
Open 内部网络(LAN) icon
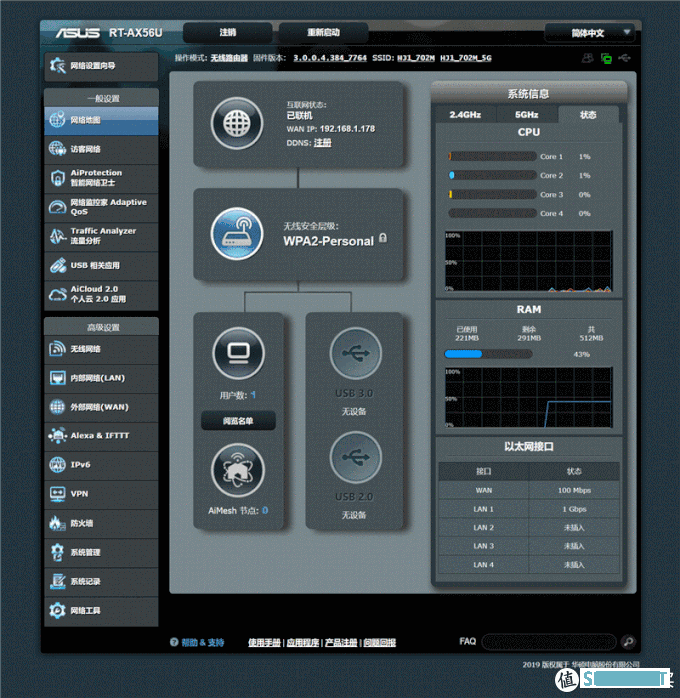(57, 378)
